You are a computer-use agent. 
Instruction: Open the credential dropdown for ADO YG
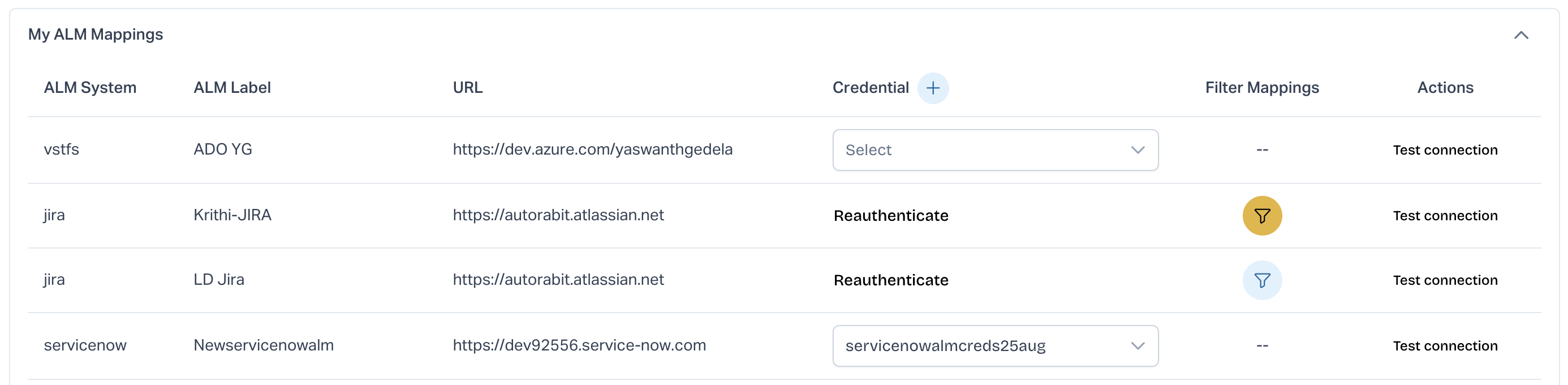(994, 150)
